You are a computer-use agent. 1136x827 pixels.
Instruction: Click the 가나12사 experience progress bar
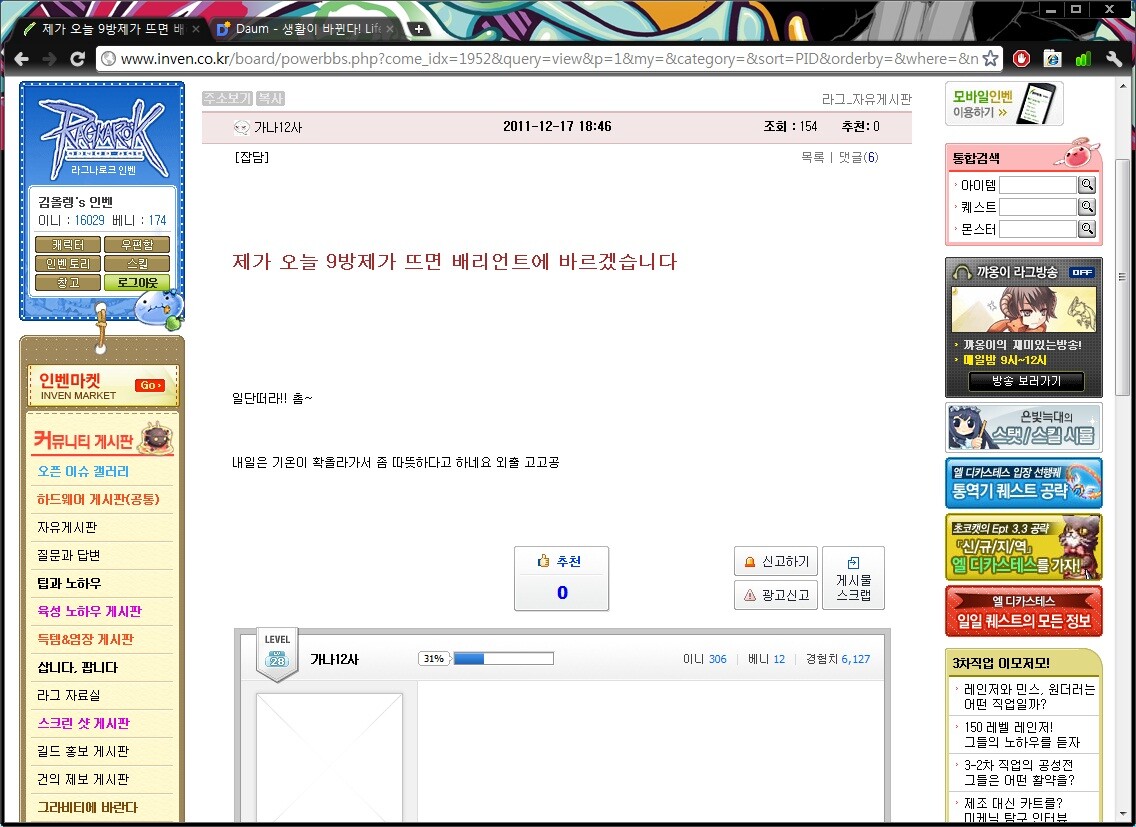coord(503,659)
